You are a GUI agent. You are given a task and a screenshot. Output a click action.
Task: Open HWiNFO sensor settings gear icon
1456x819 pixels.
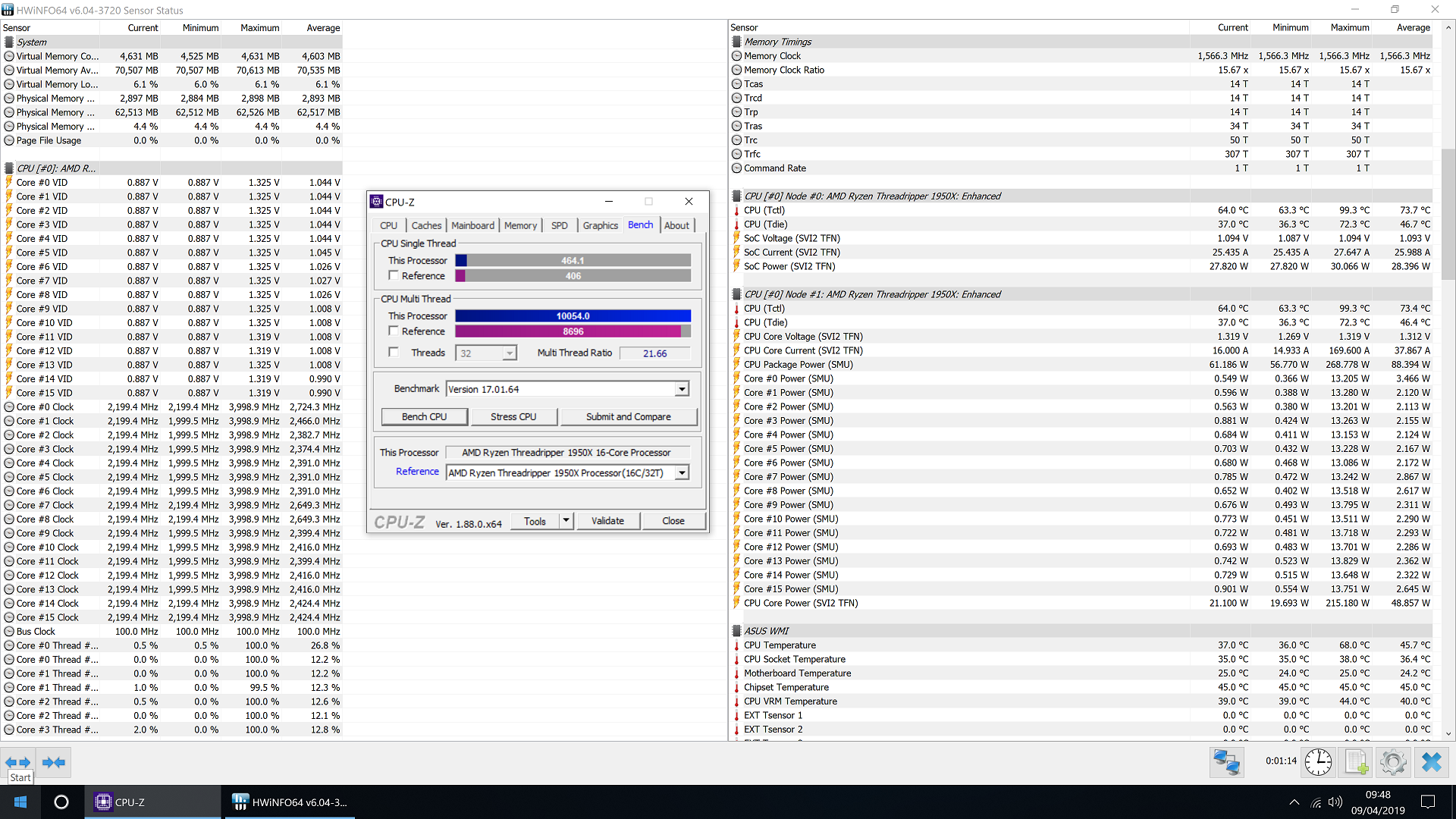point(1393,762)
